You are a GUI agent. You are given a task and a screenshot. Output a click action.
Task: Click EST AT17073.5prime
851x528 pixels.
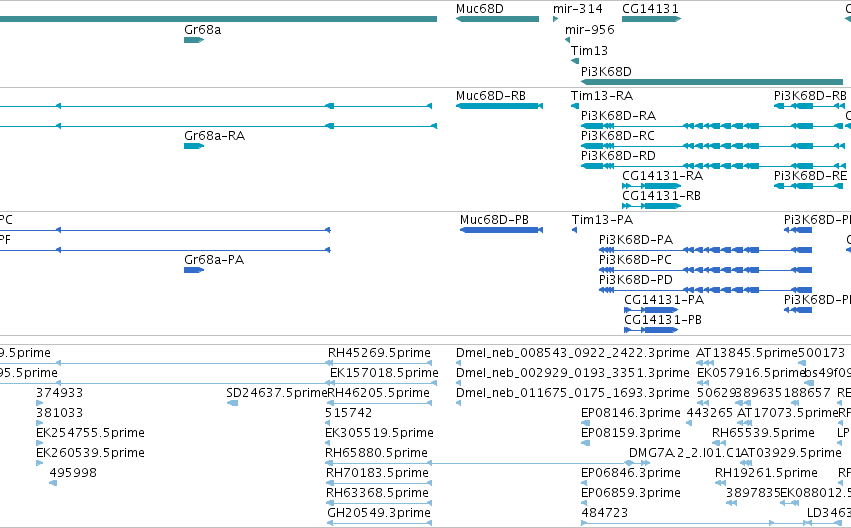tap(788, 413)
